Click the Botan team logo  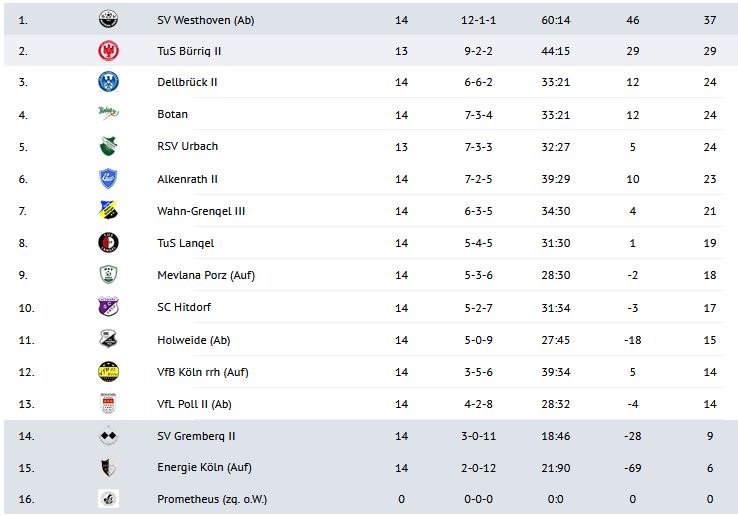point(108,114)
